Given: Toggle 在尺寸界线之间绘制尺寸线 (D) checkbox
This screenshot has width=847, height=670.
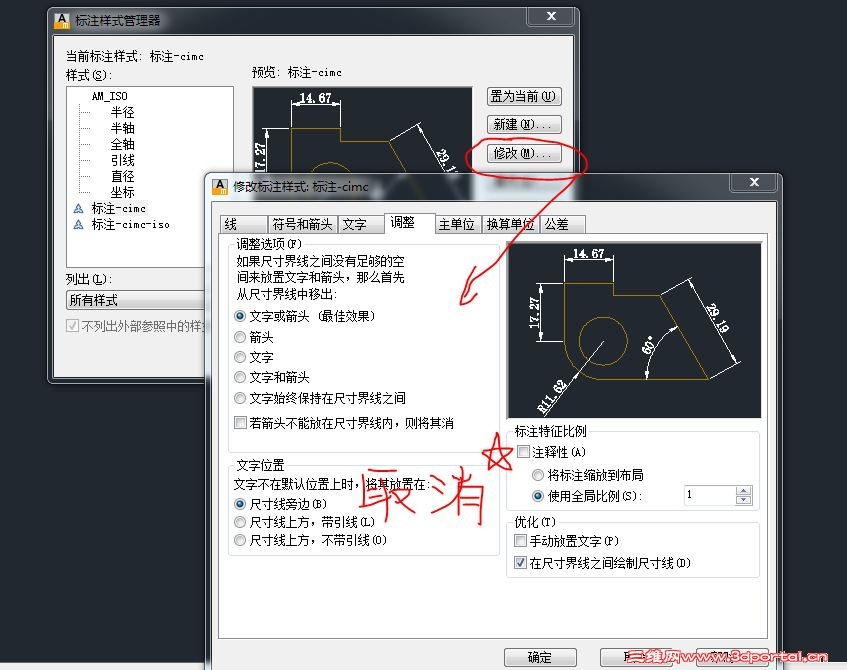Looking at the screenshot, I should tap(520, 562).
